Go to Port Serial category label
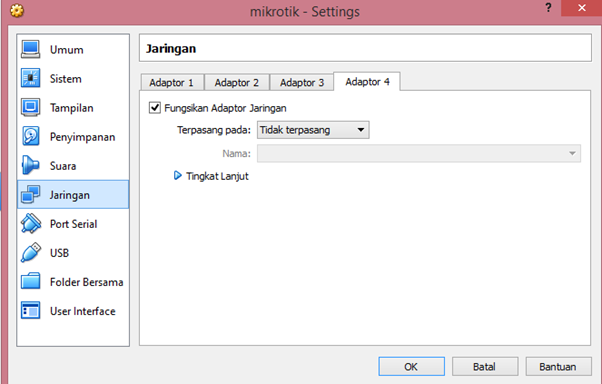 pos(73,224)
